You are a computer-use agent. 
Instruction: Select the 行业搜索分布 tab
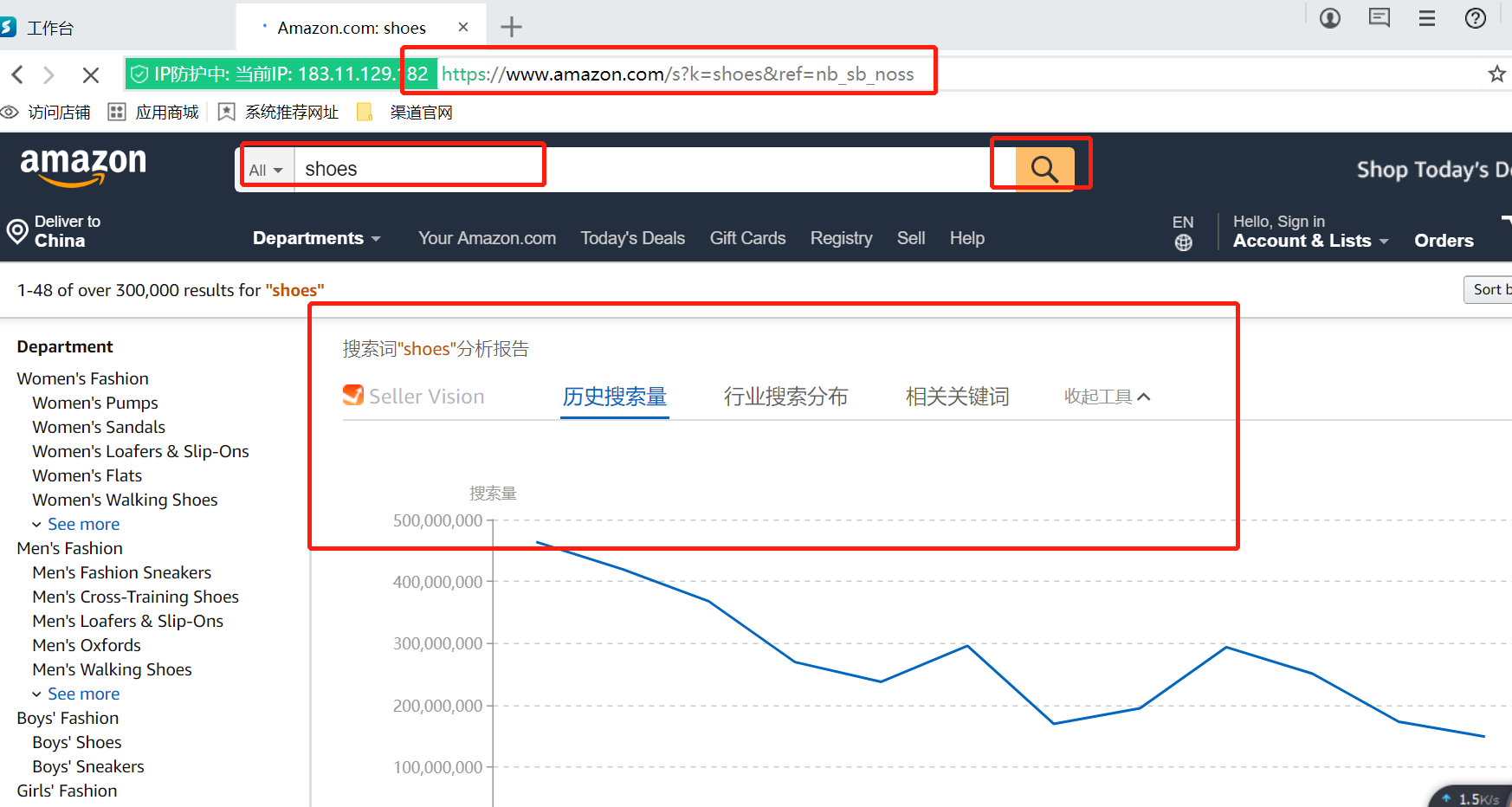click(785, 397)
